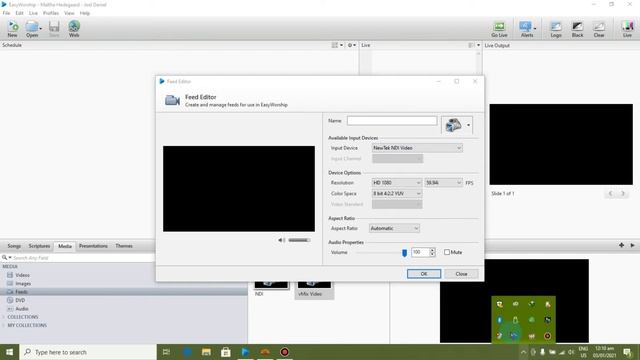The image size is (640, 360).
Task: Click Close in the Feed Editor
Action: 461,273
